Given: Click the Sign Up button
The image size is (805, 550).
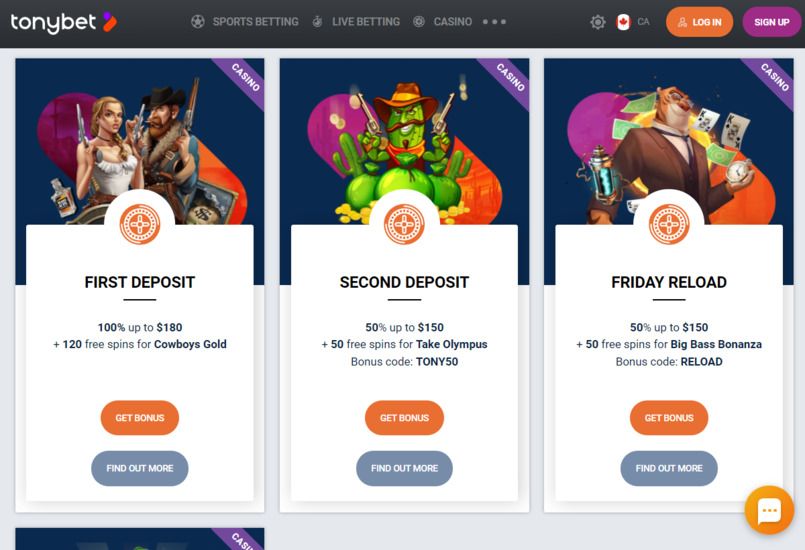Looking at the screenshot, I should pyautogui.click(x=772, y=22).
